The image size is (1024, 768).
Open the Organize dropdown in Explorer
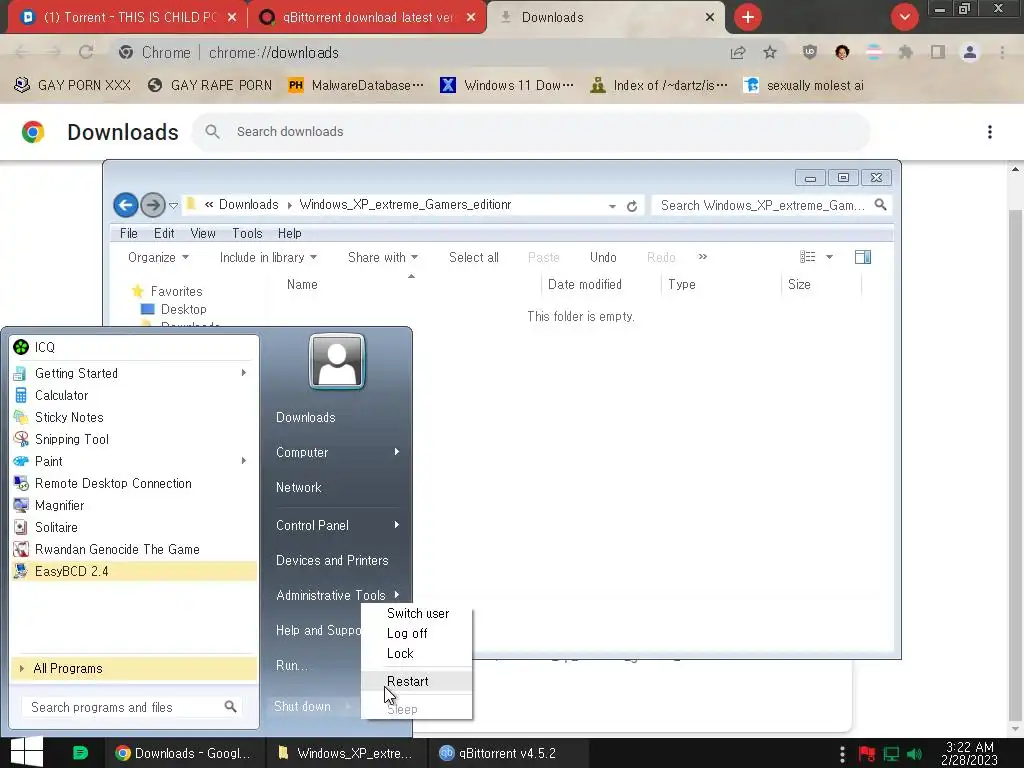tap(159, 257)
